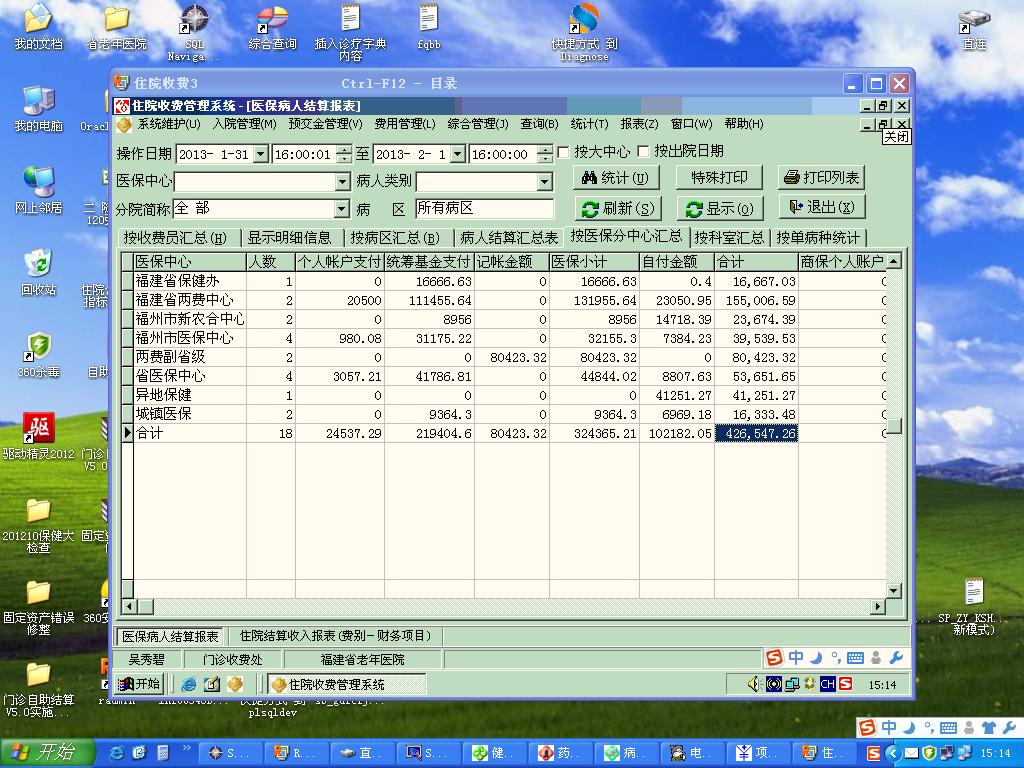Open 201210保健大检查 folder
The image size is (1024, 768).
(39, 526)
